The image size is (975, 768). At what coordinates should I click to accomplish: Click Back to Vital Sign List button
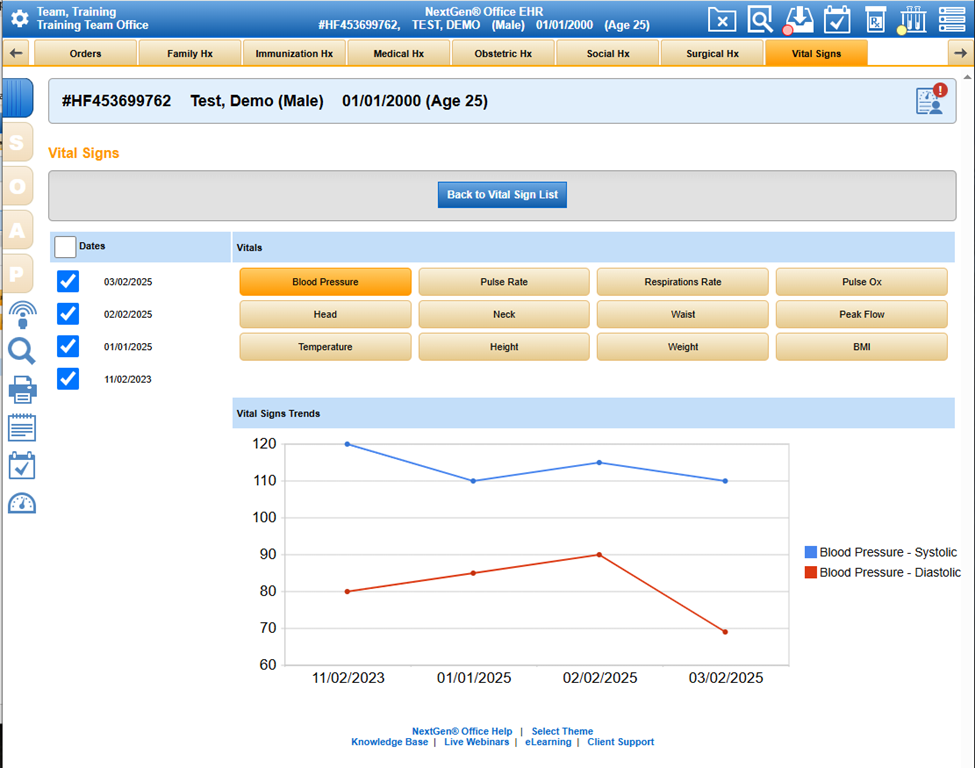point(502,195)
